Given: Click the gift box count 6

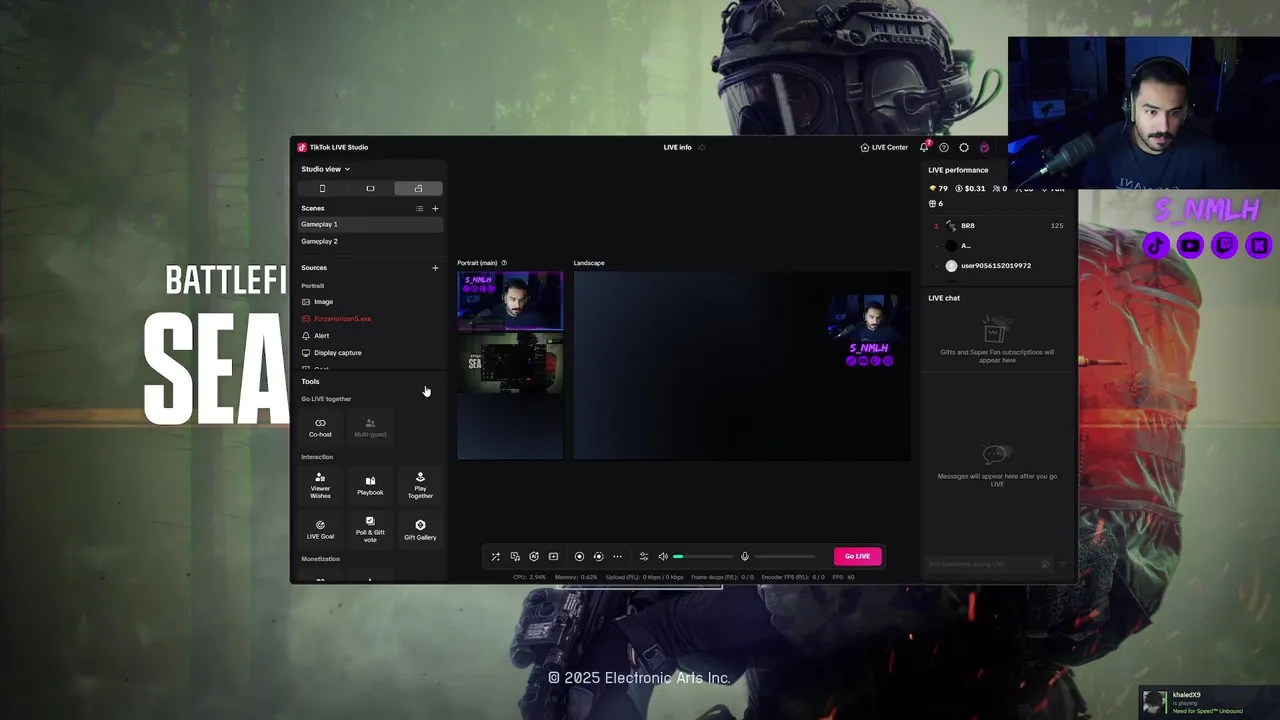Looking at the screenshot, I should coord(936,204).
